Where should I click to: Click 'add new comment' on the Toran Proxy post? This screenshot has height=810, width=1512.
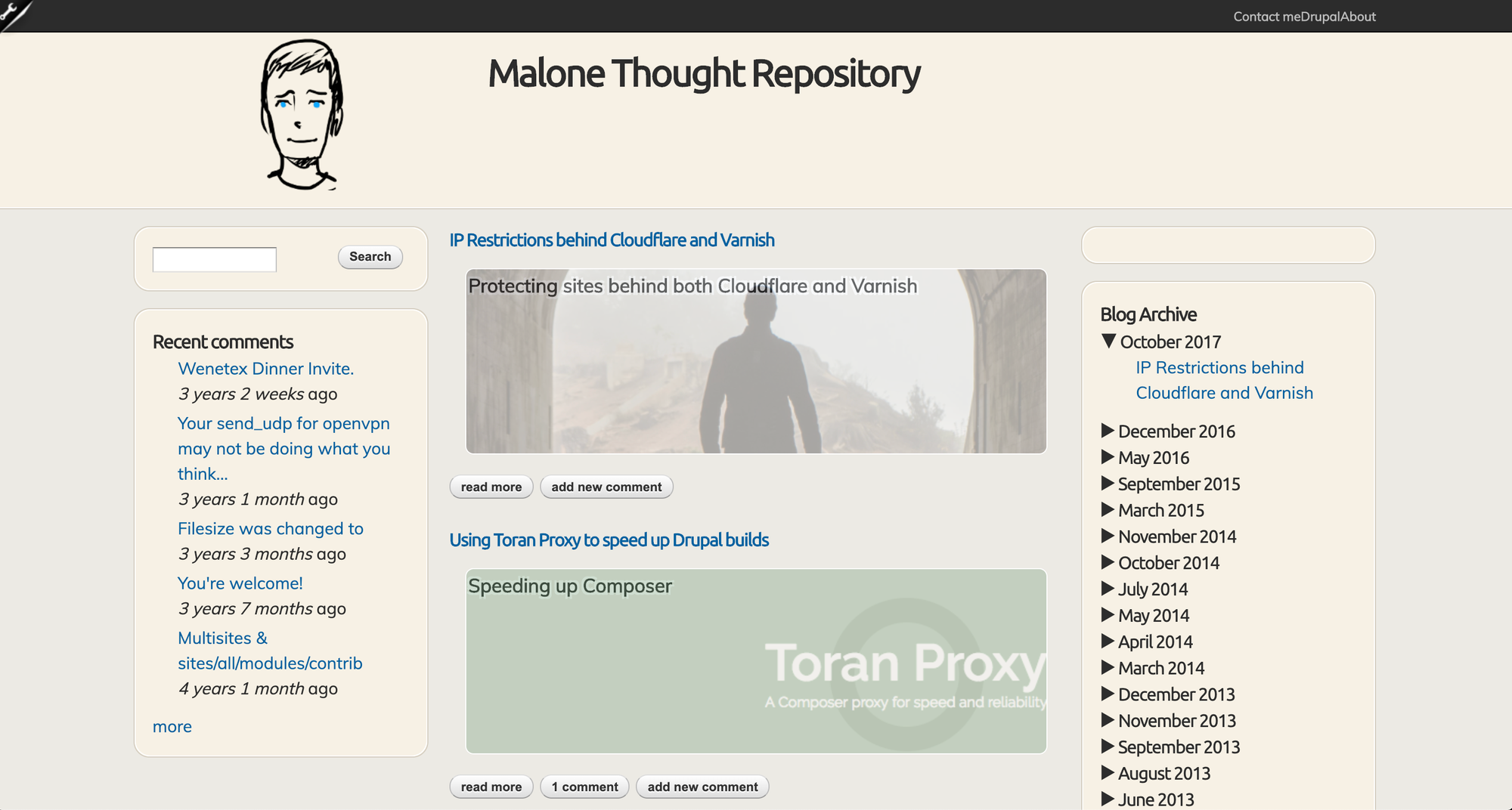(x=702, y=787)
